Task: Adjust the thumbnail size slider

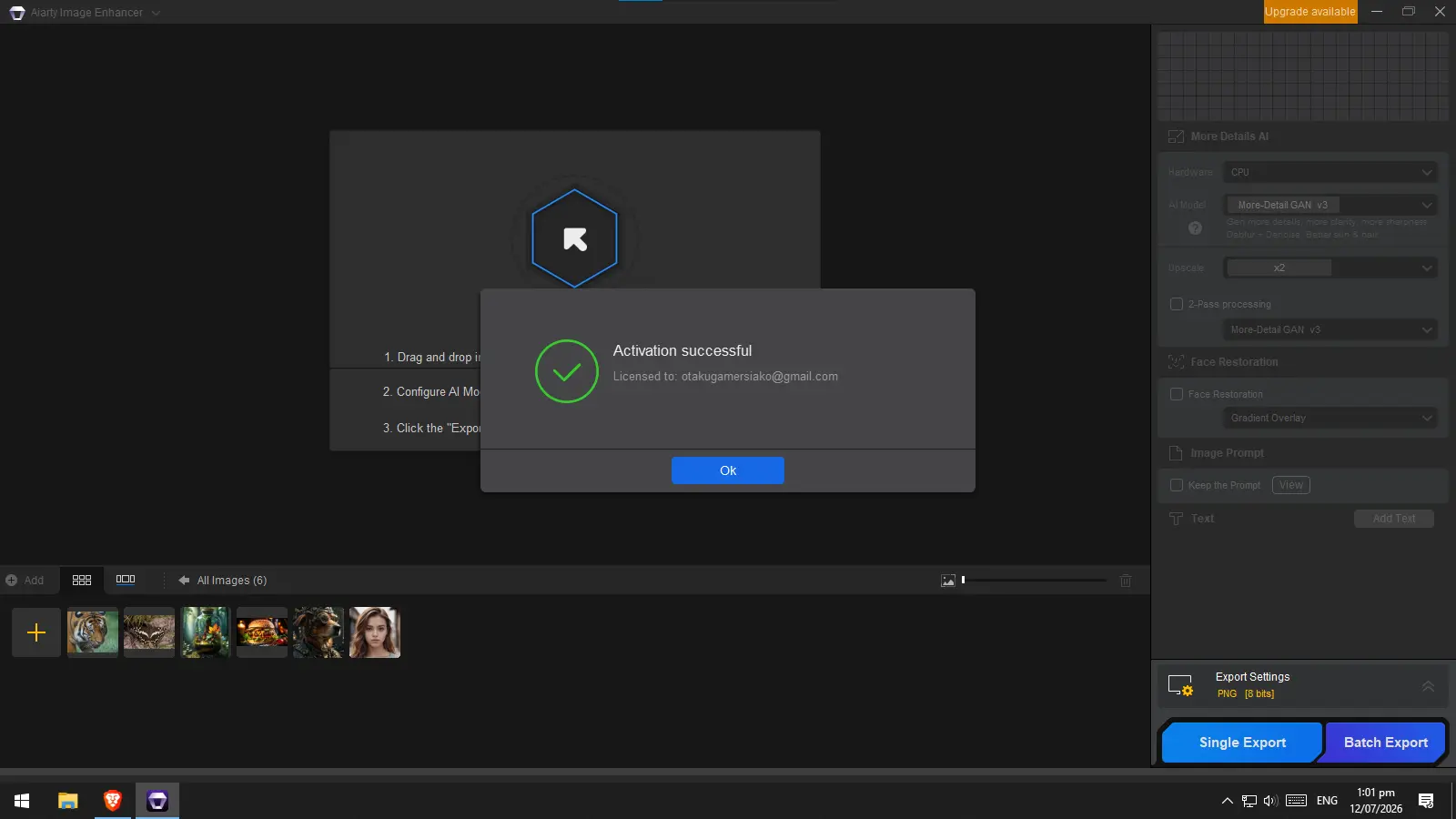Action: 1034,580
